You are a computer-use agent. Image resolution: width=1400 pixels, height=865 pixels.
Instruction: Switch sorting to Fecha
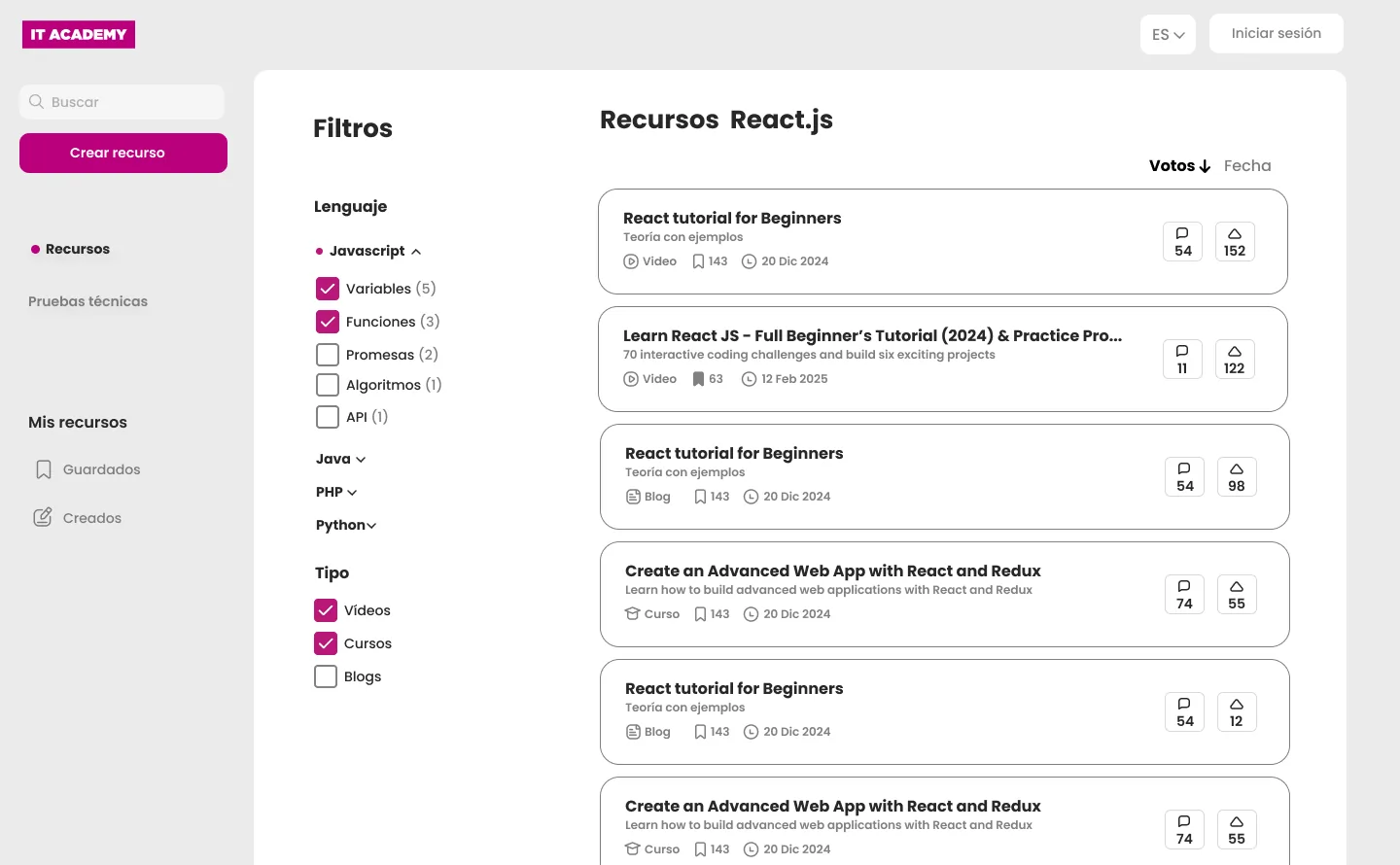1247,165
